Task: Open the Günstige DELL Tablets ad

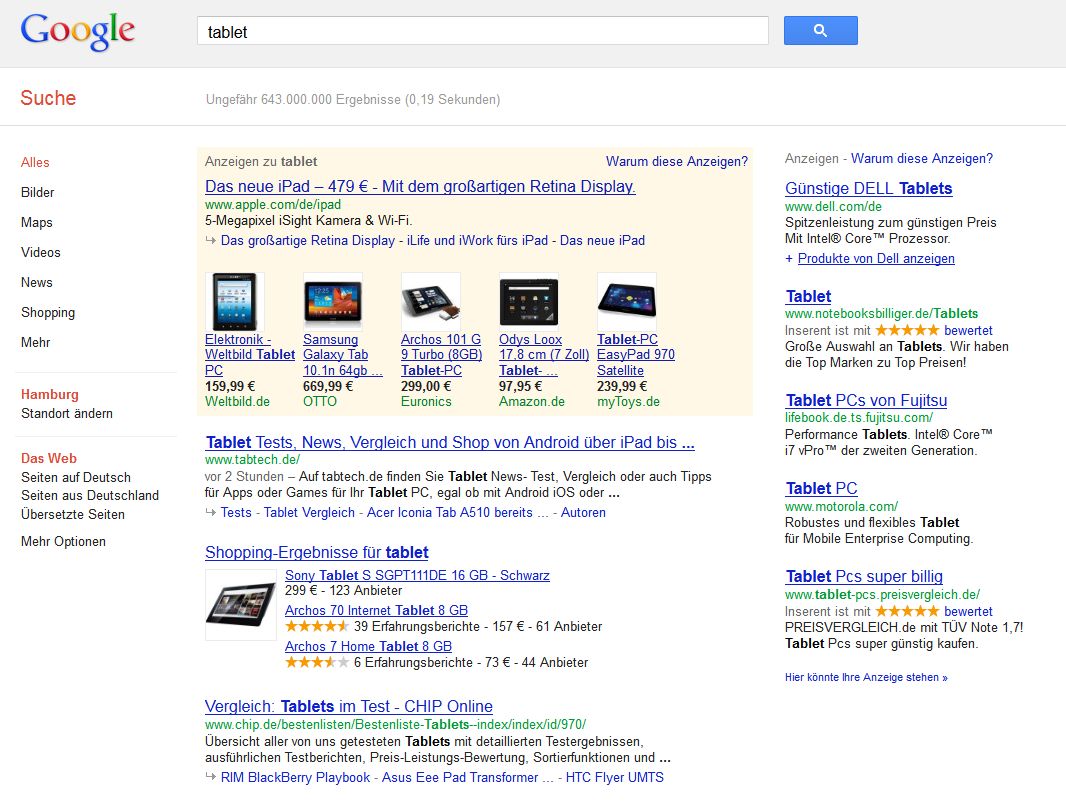Action: 869,188
